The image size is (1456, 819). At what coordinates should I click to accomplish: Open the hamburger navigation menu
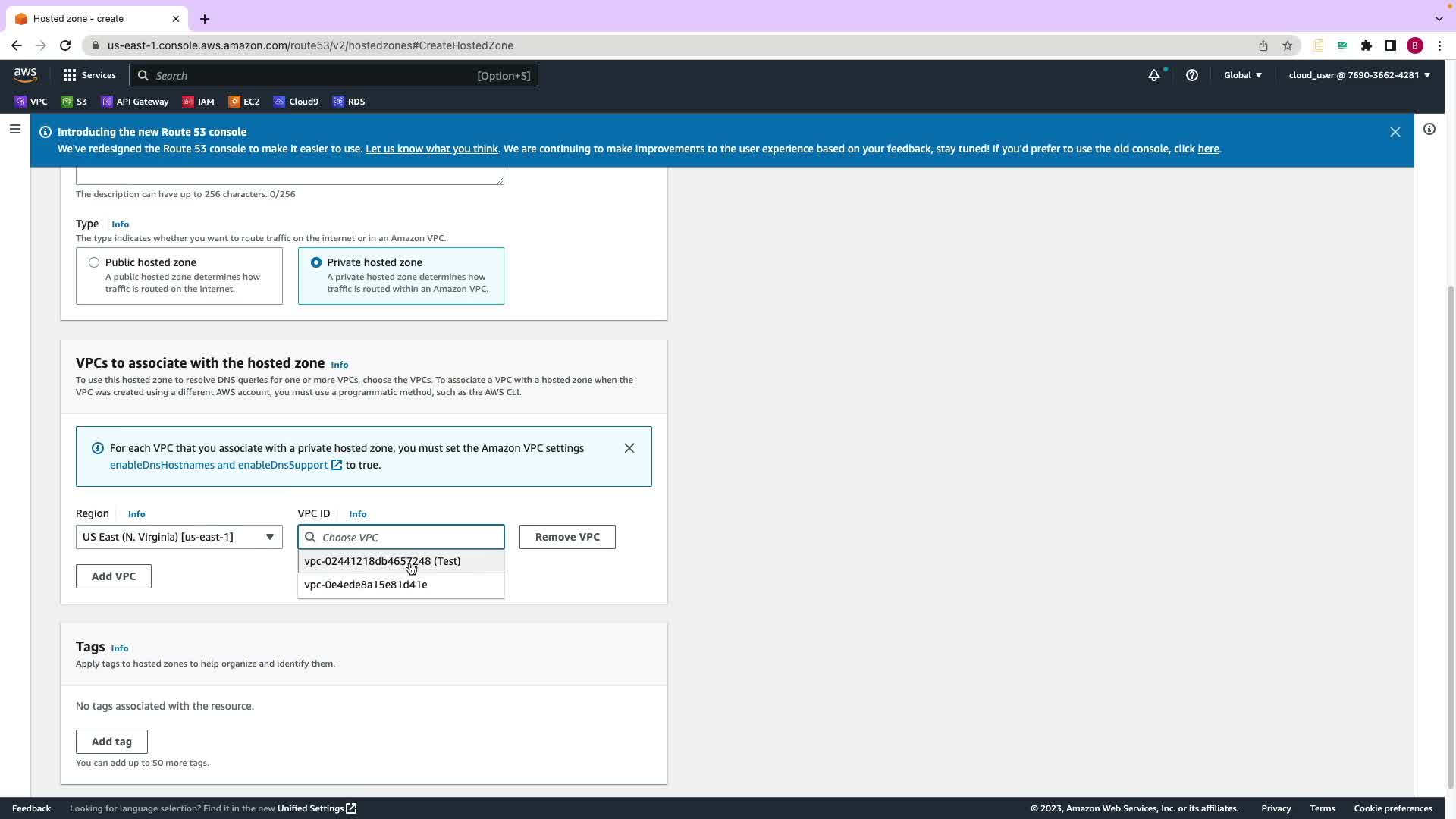pos(14,130)
